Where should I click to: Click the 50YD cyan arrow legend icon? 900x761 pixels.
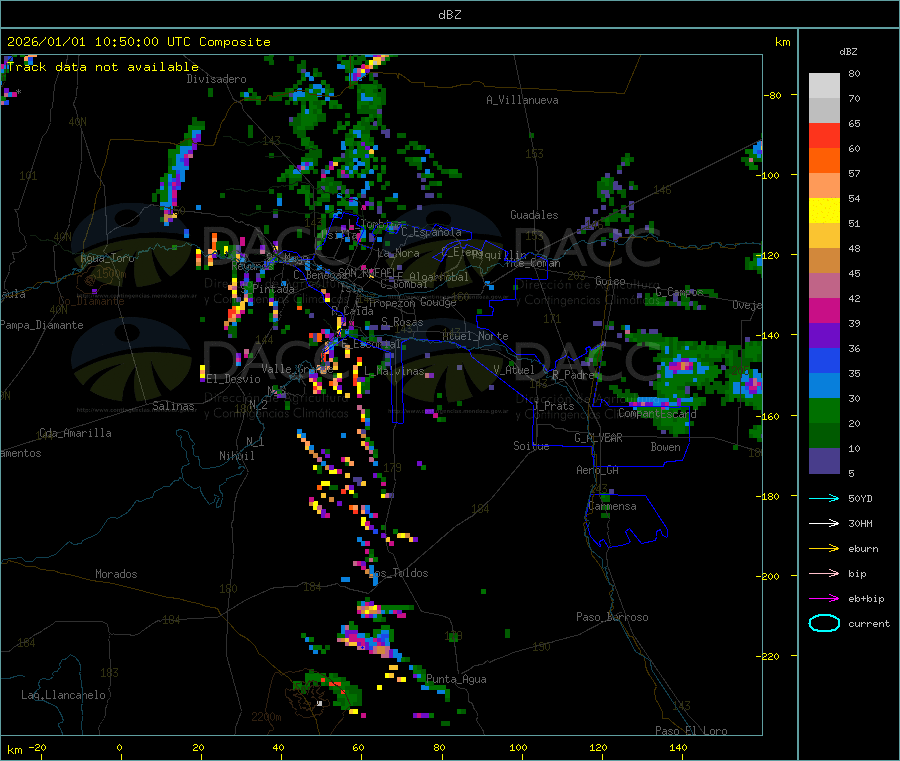tap(824, 498)
